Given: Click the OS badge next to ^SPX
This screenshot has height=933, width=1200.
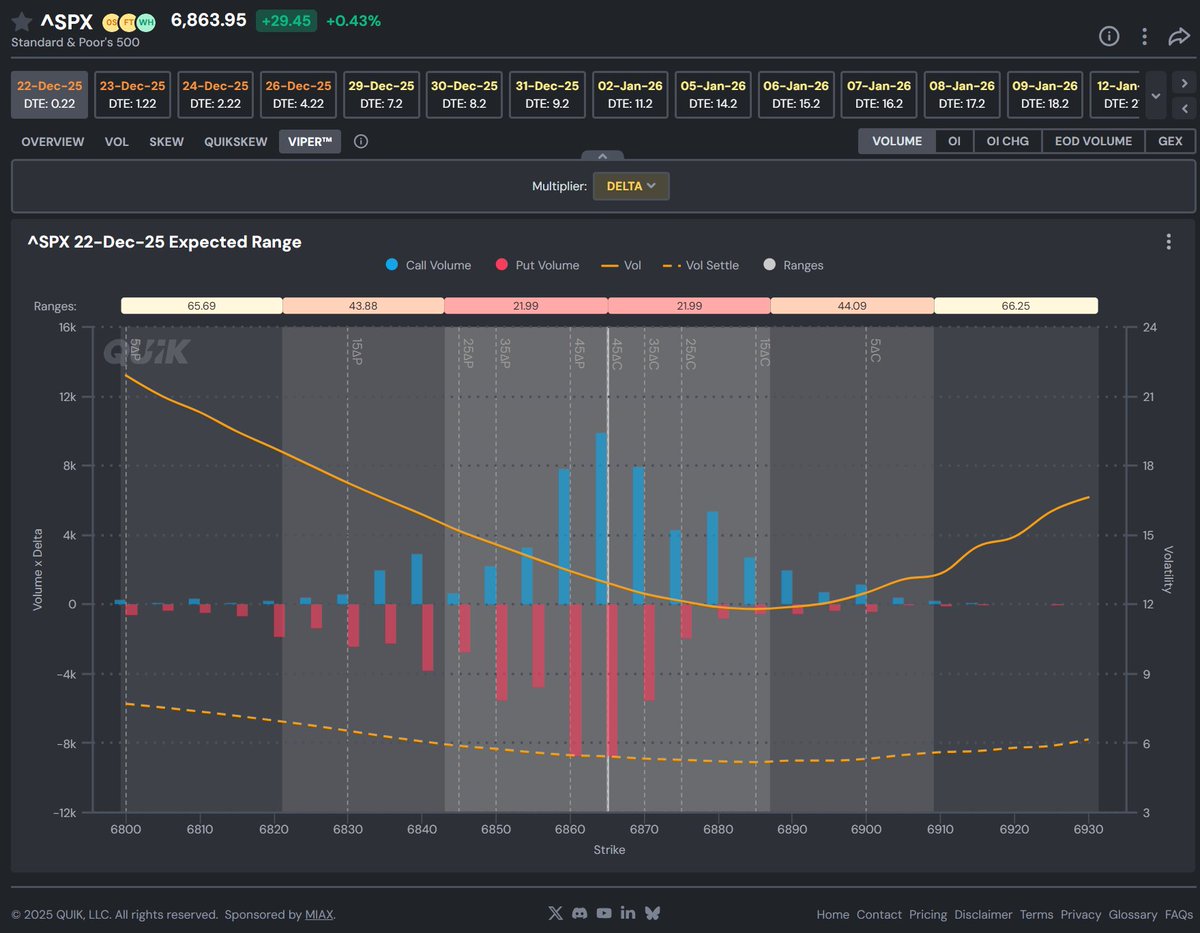Looking at the screenshot, I should 112,22.
